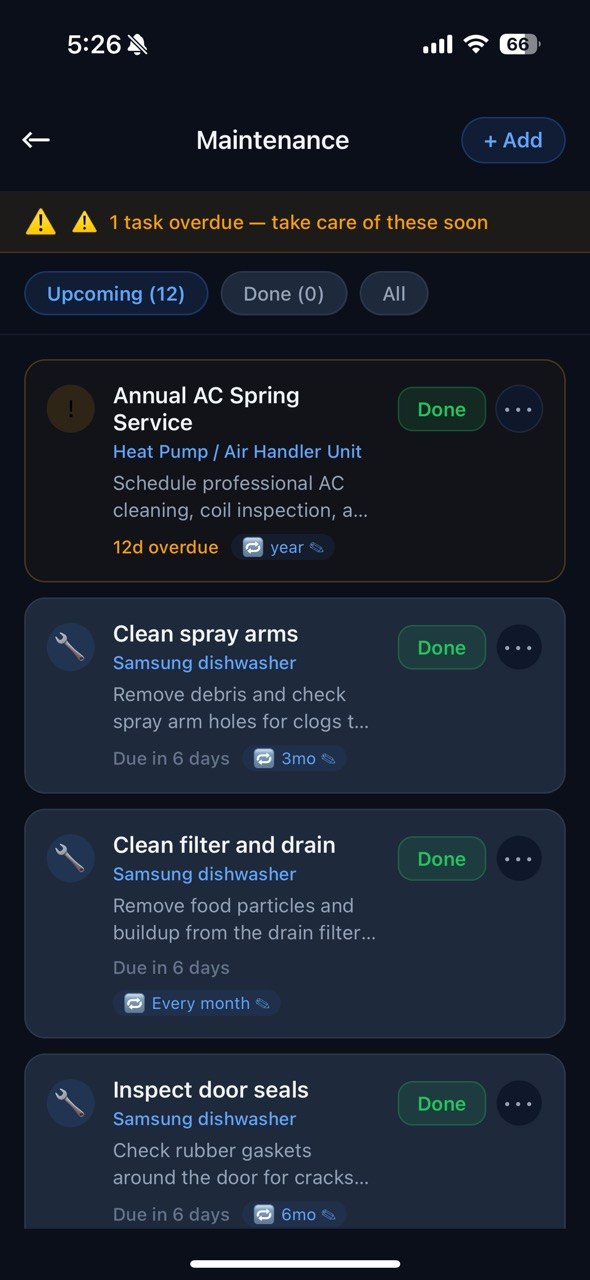Tap the + Add button to create a task
This screenshot has height=1280, width=590.
513,140
